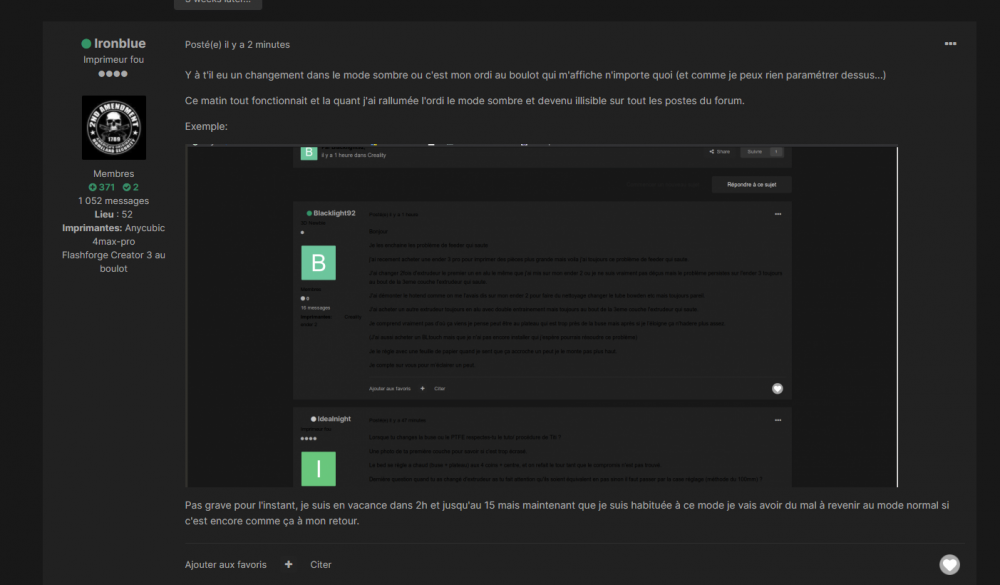
Task: Click Blacklight92 username in embedded screenshot
Action: (x=334, y=213)
